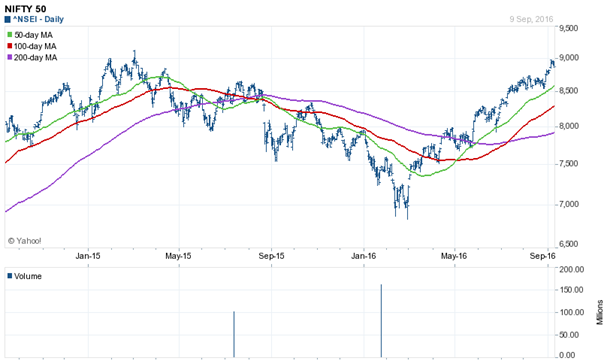Click the May-15 date axis label

pyautogui.click(x=178, y=256)
